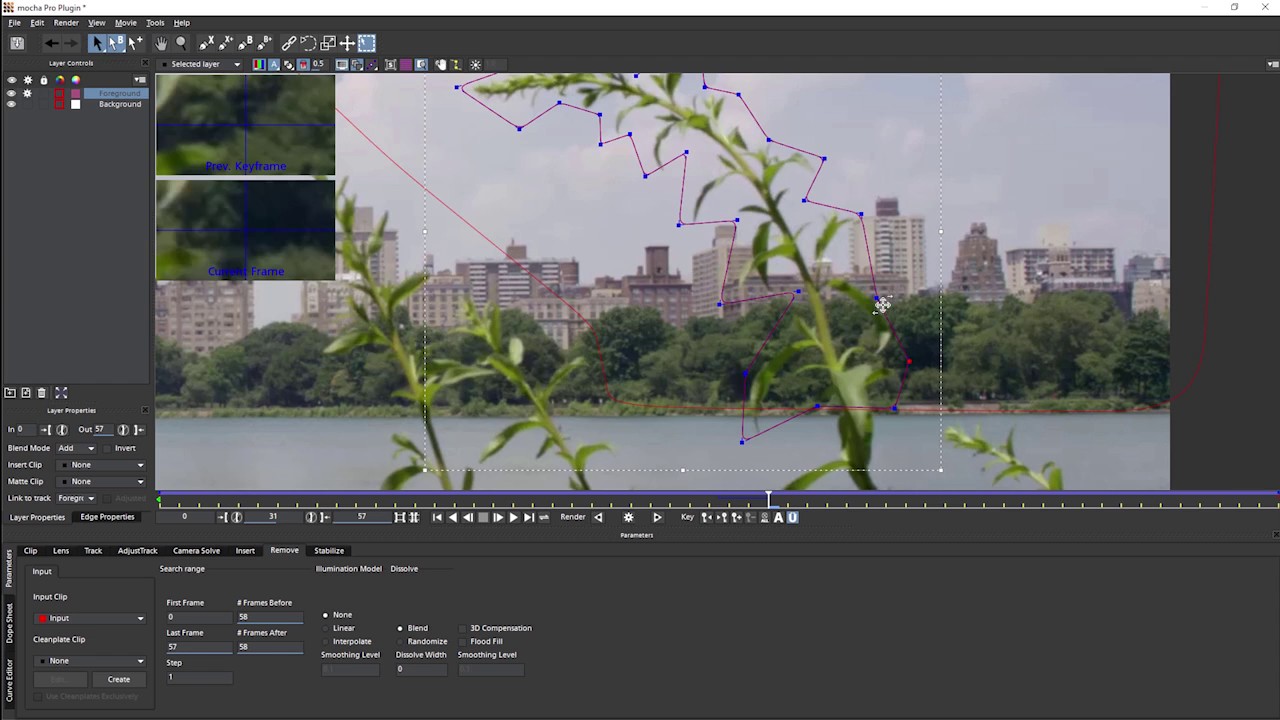The width and height of the screenshot is (1280, 720).
Task: Open the Link to track dropdown
Action: coord(76,498)
